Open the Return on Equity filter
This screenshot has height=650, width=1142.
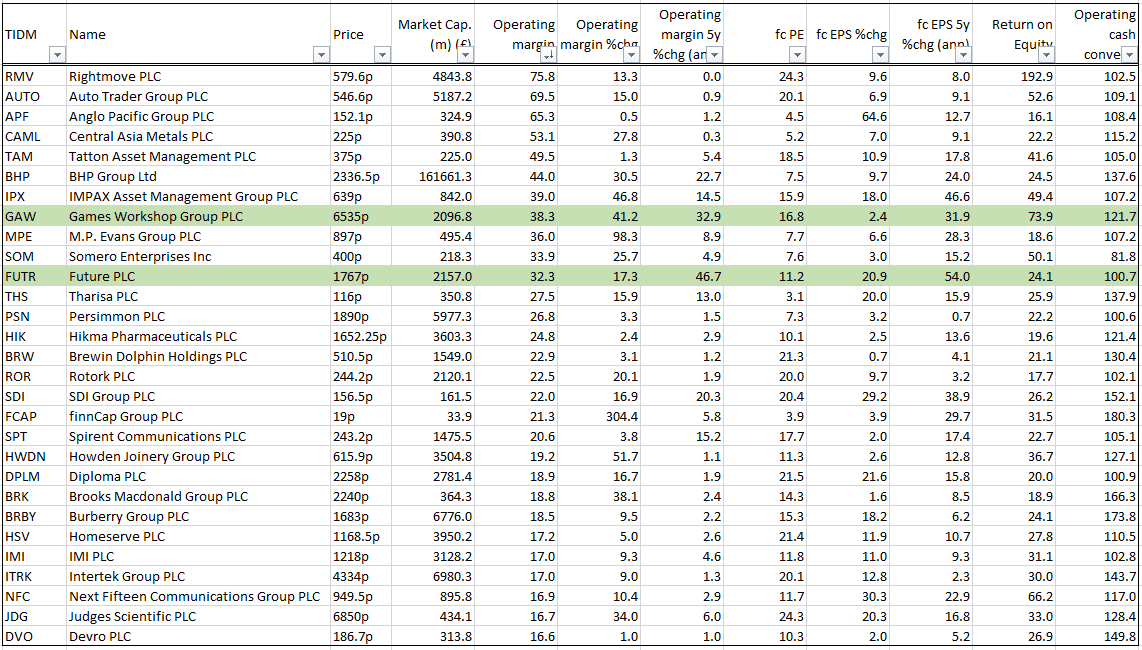click(x=1047, y=55)
